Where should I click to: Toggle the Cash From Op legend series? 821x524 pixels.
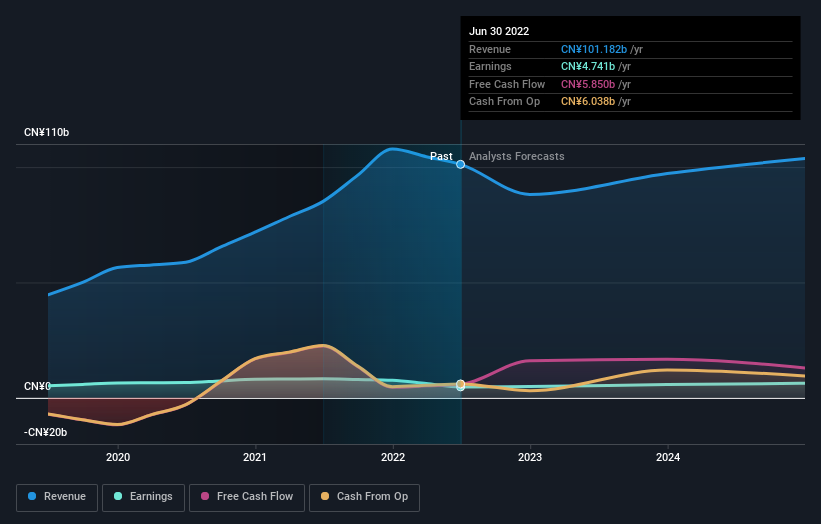364,497
